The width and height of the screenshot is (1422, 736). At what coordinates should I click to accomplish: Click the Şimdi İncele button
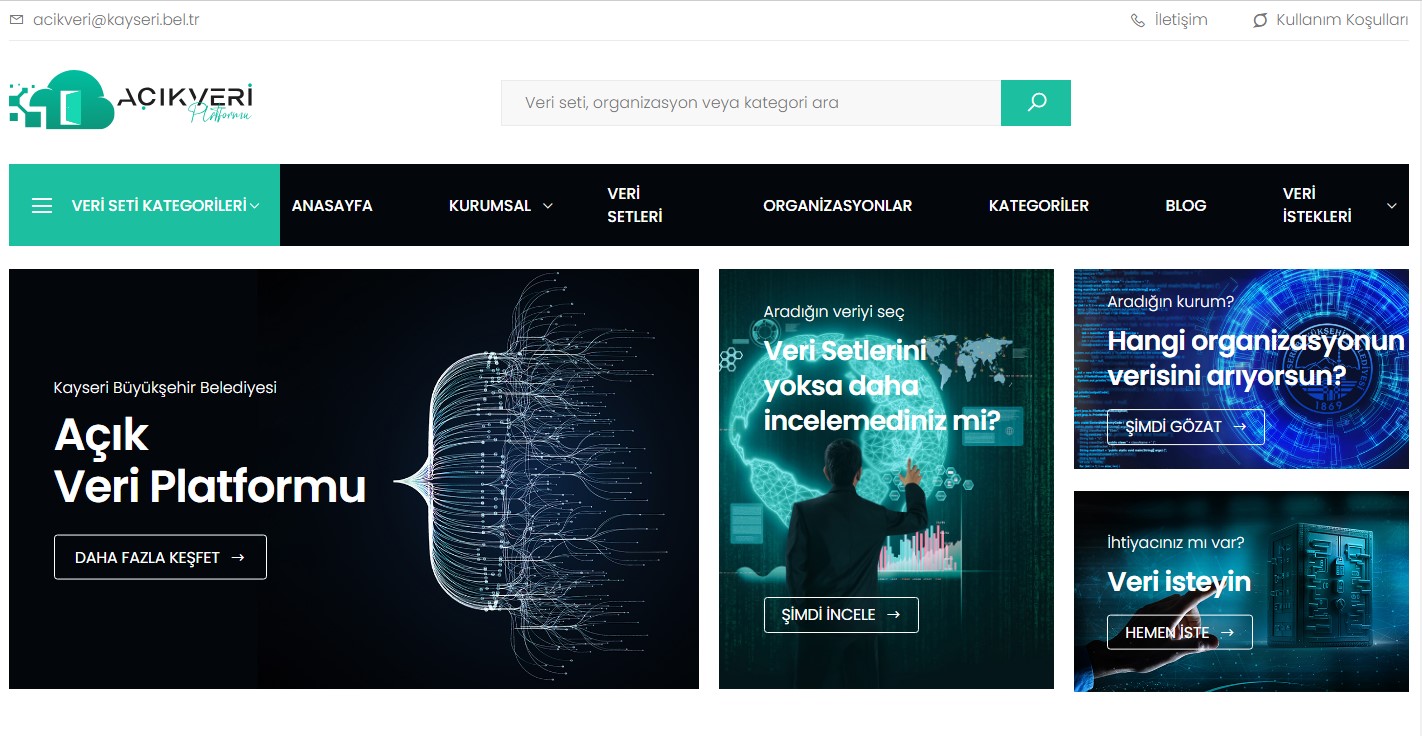(841, 614)
